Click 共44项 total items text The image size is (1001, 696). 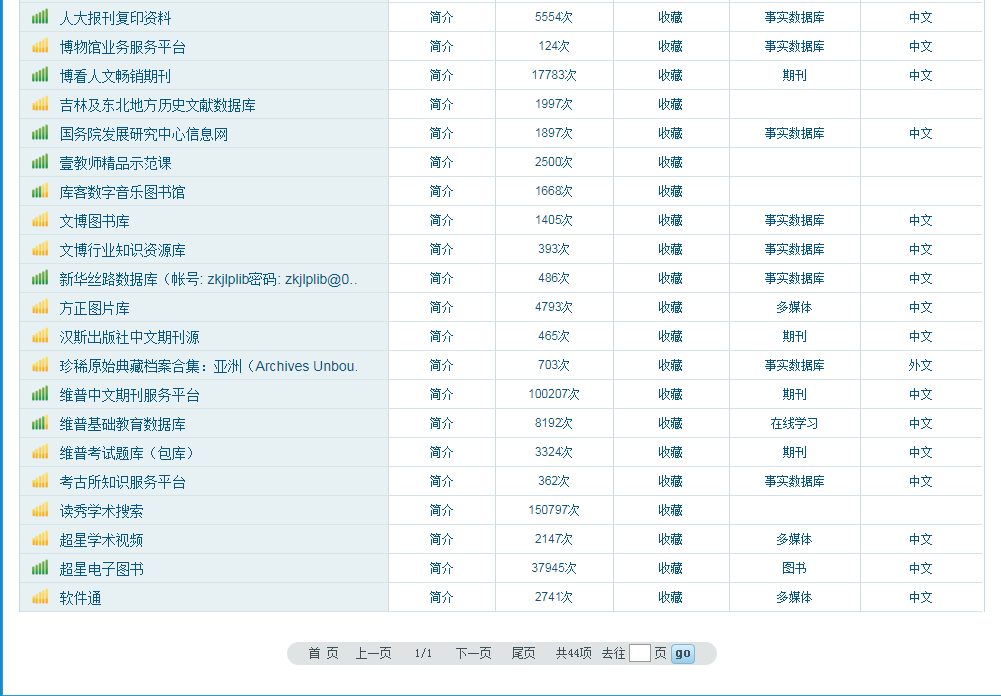point(573,653)
